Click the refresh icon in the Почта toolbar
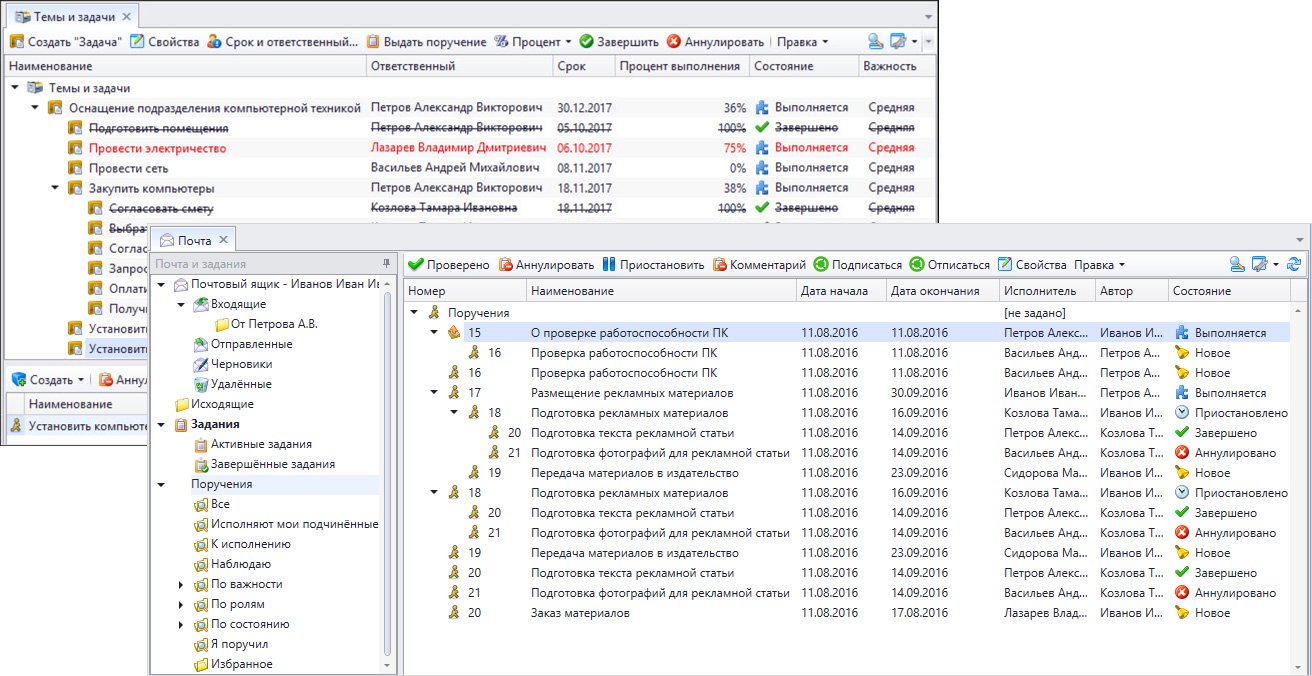Image resolution: width=1312 pixels, height=676 pixels. [1294, 265]
